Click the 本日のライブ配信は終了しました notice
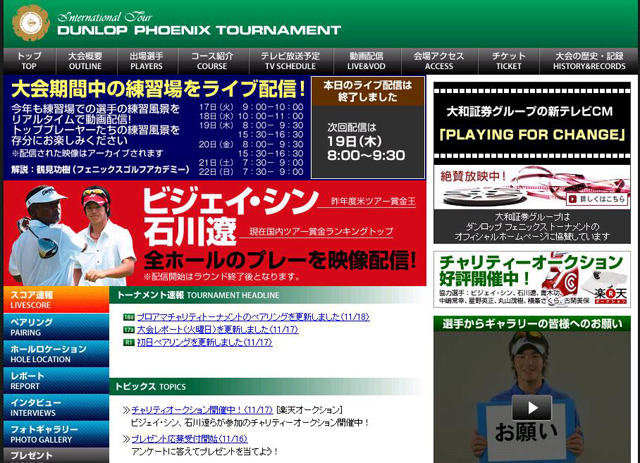 (368, 91)
